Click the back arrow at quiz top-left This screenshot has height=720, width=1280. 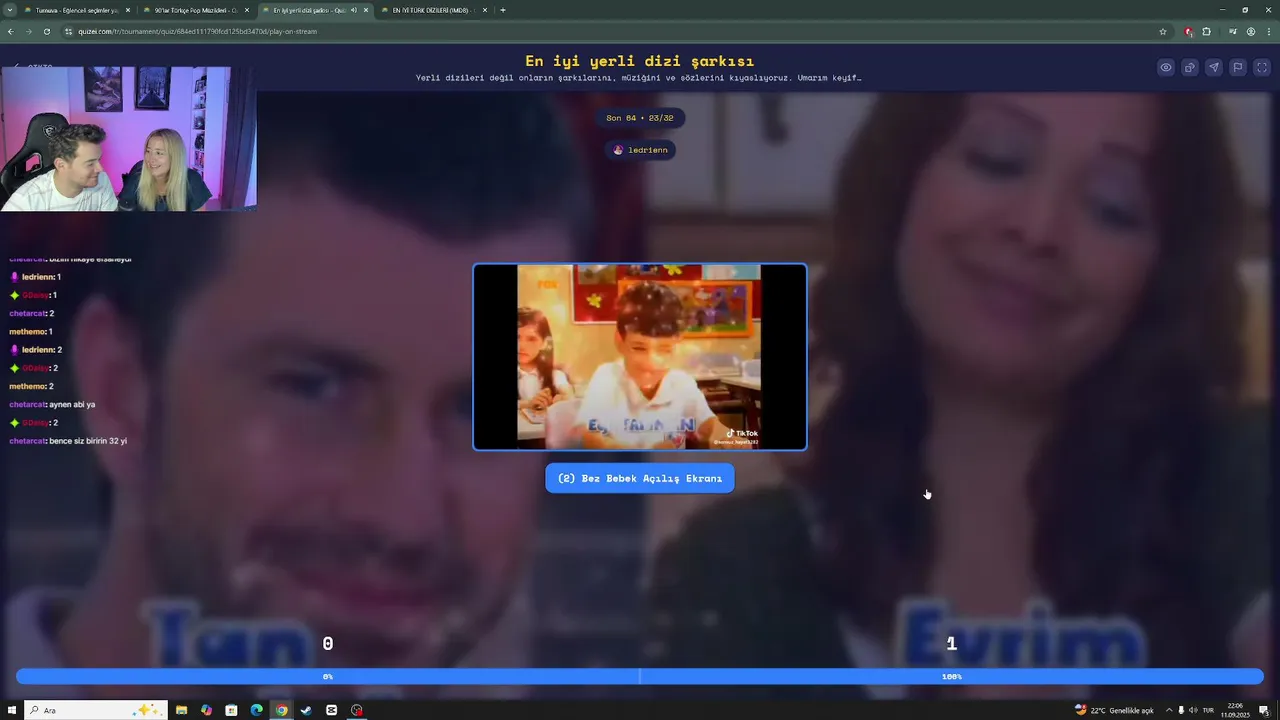click(x=17, y=68)
